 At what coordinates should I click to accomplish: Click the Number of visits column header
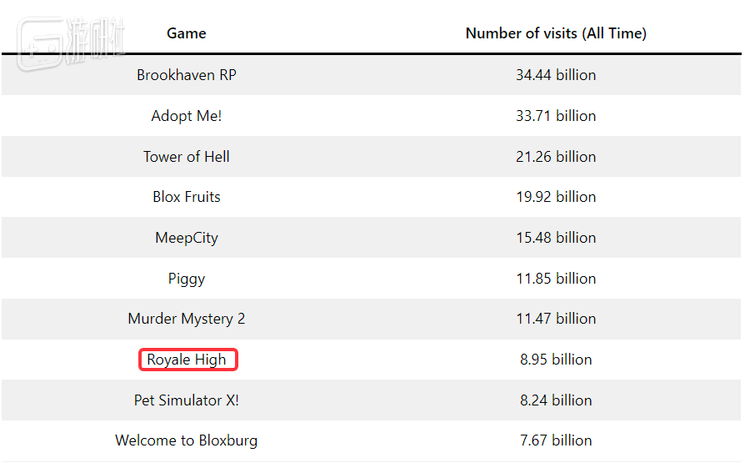pyautogui.click(x=556, y=33)
